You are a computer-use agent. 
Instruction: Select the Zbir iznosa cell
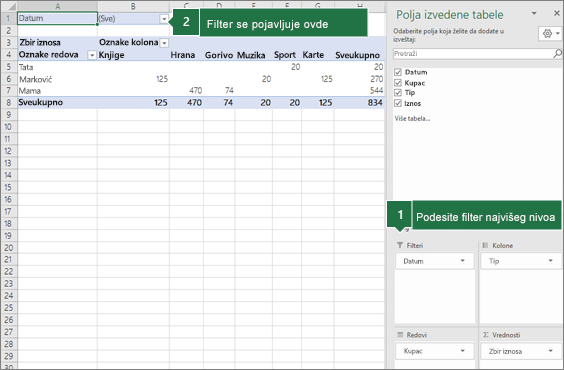click(57, 42)
